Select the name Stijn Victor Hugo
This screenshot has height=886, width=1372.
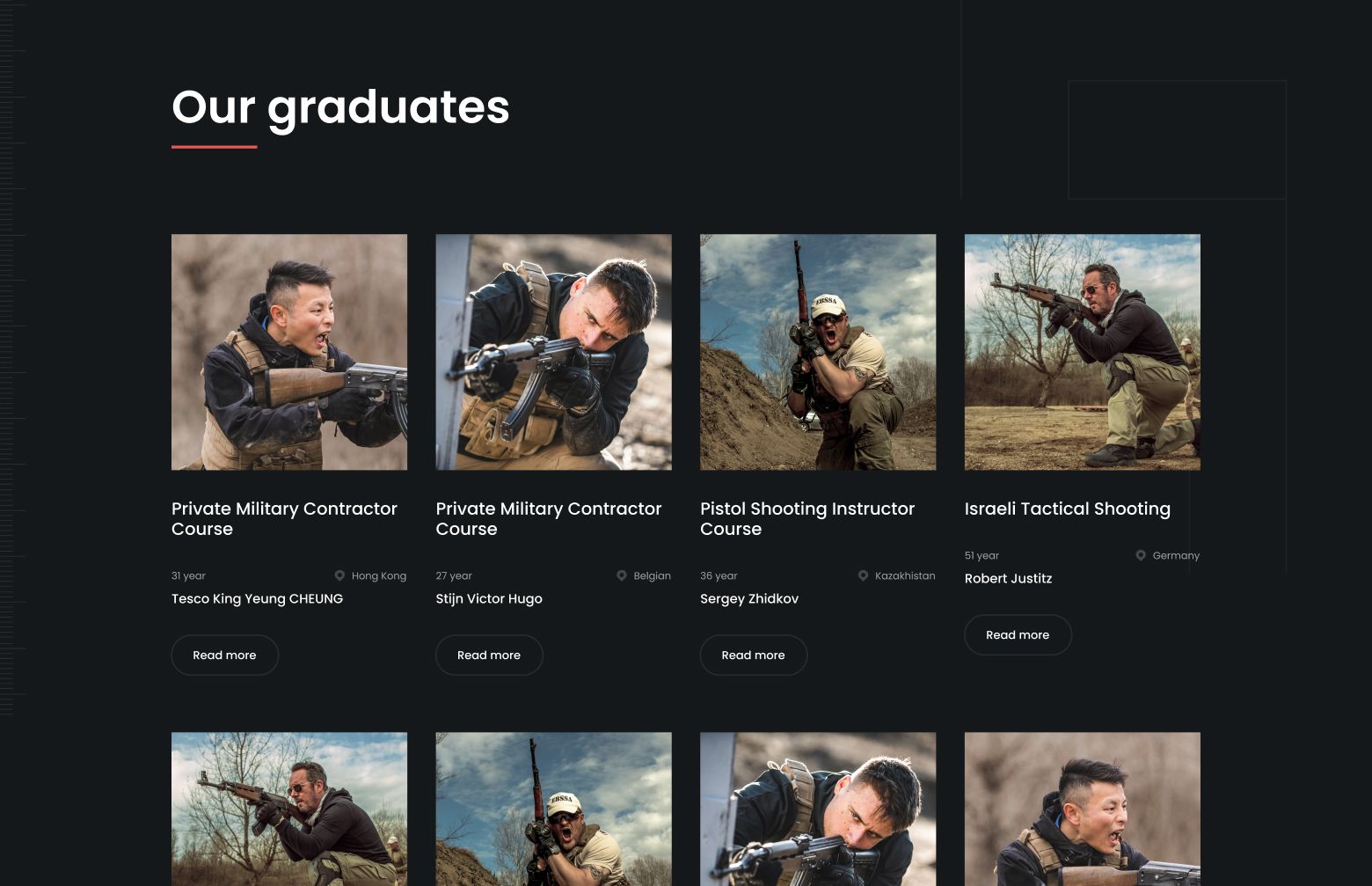tap(489, 598)
